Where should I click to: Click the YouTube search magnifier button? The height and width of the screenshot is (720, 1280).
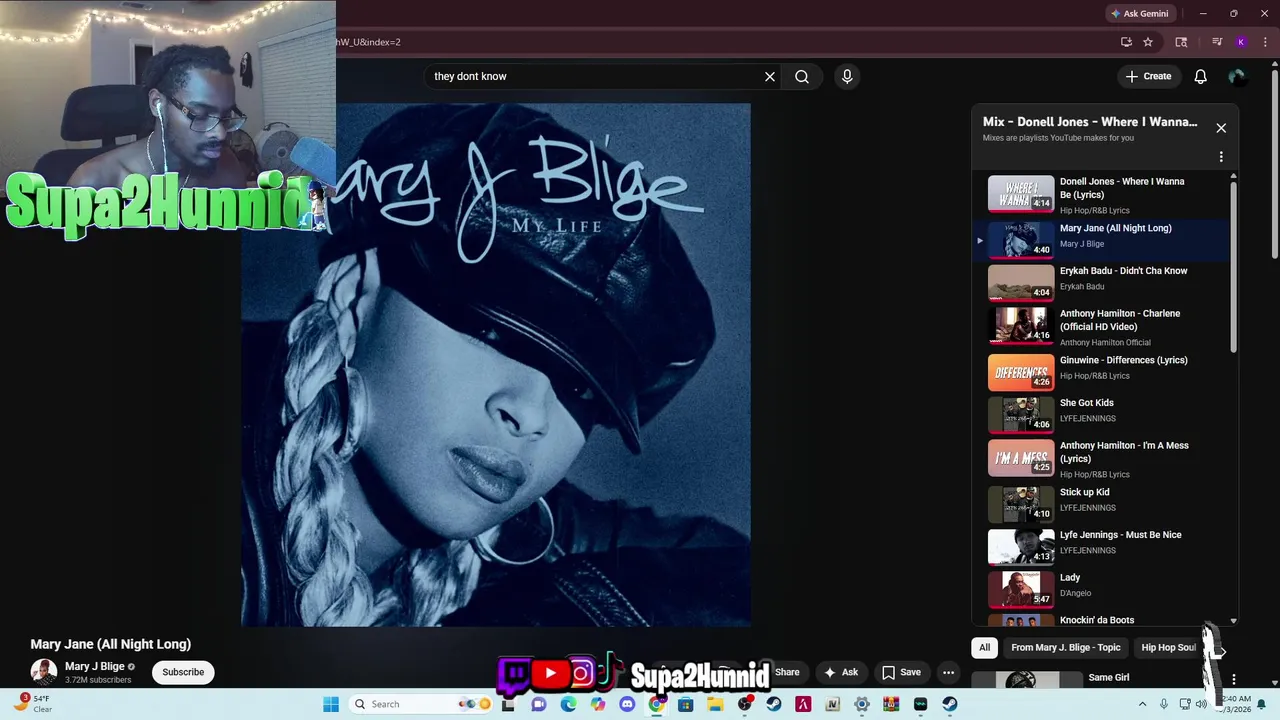[802, 76]
